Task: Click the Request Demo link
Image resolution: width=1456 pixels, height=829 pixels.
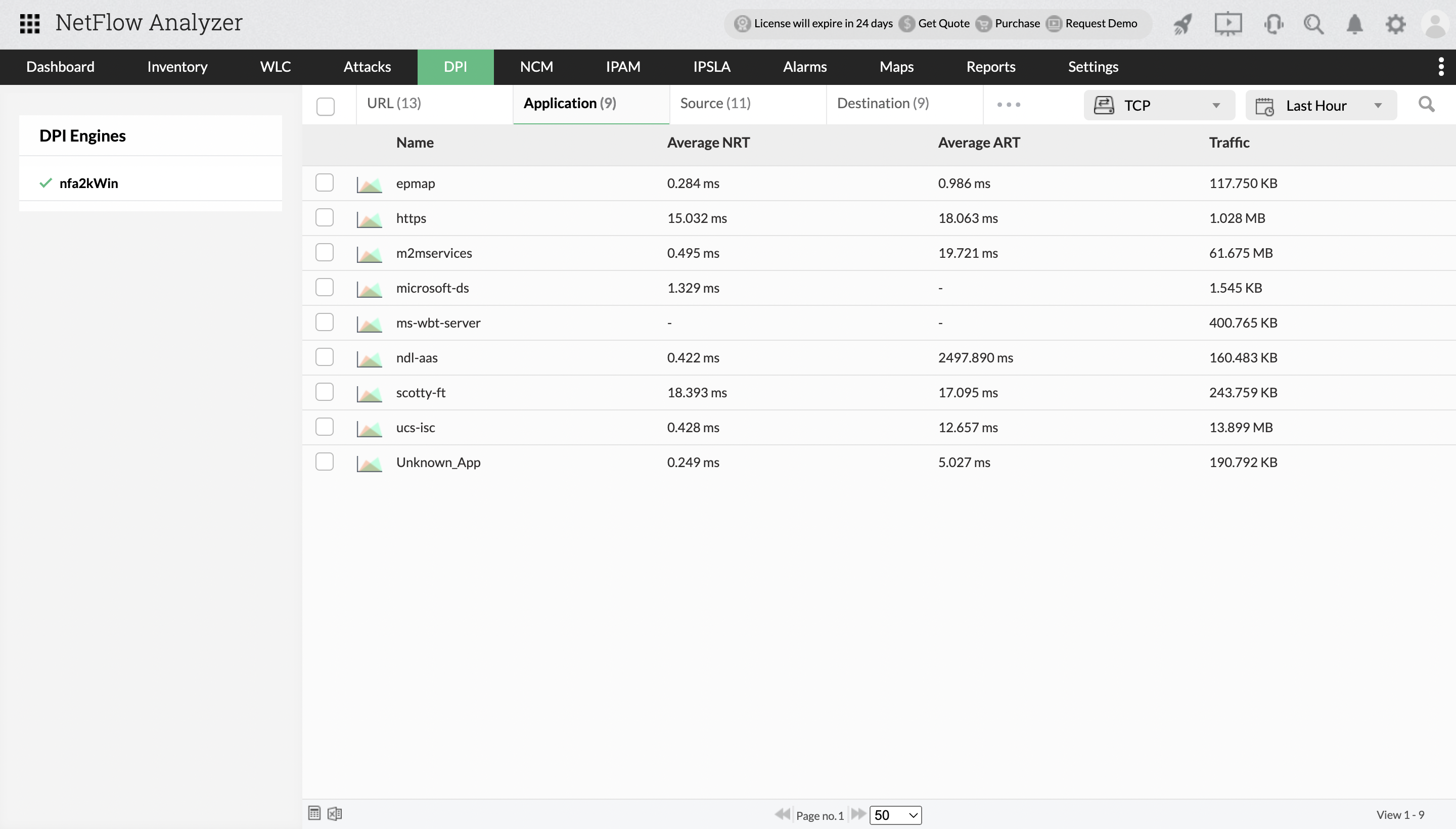Action: [x=1101, y=23]
